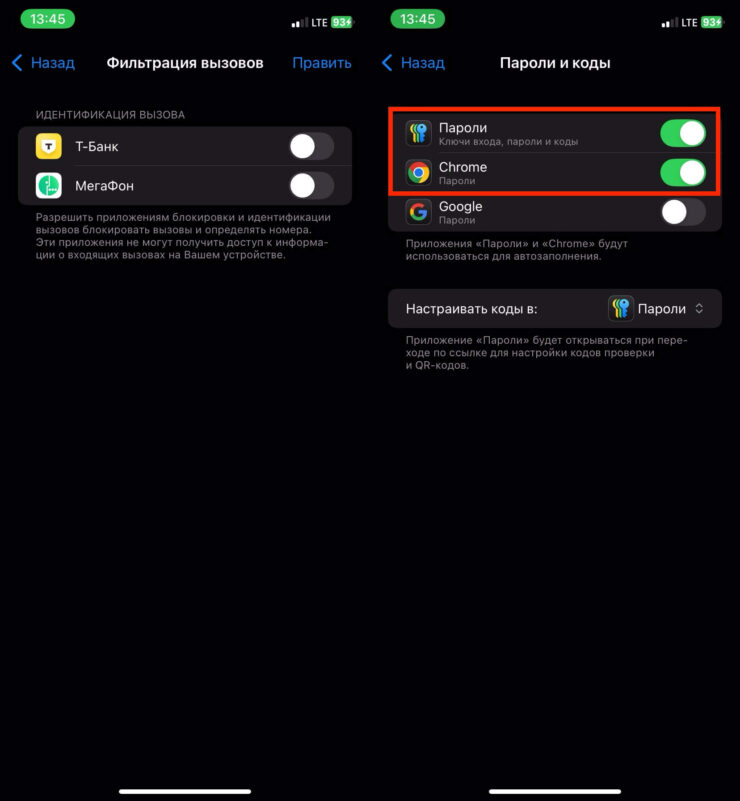Turn off Chrome passwords switch
The height and width of the screenshot is (801, 740).
pyautogui.click(x=683, y=173)
